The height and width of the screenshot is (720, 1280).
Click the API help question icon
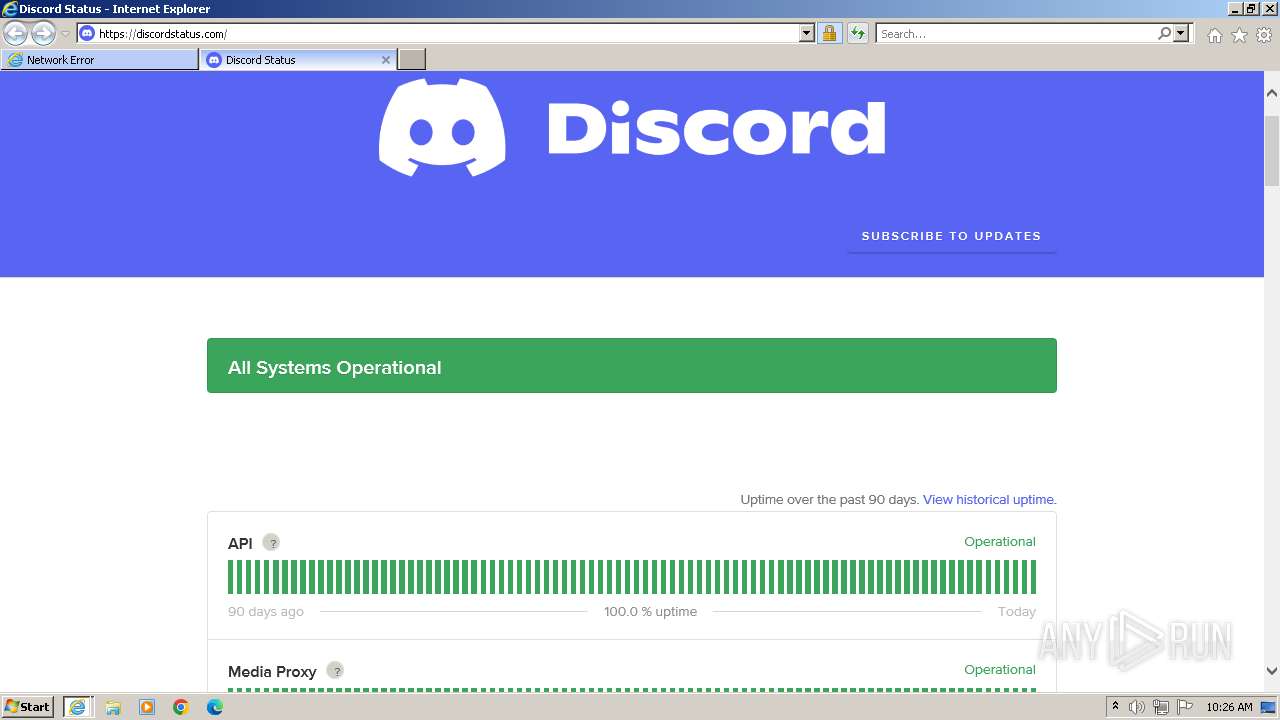click(x=271, y=543)
